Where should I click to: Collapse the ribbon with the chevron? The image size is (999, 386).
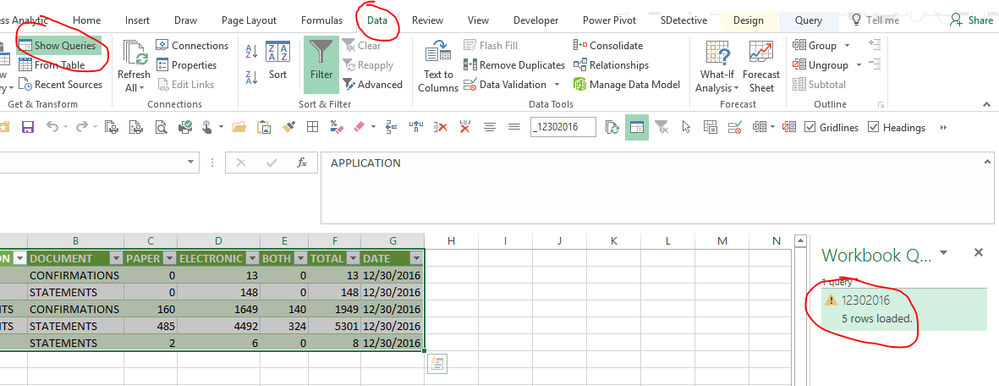[987, 104]
